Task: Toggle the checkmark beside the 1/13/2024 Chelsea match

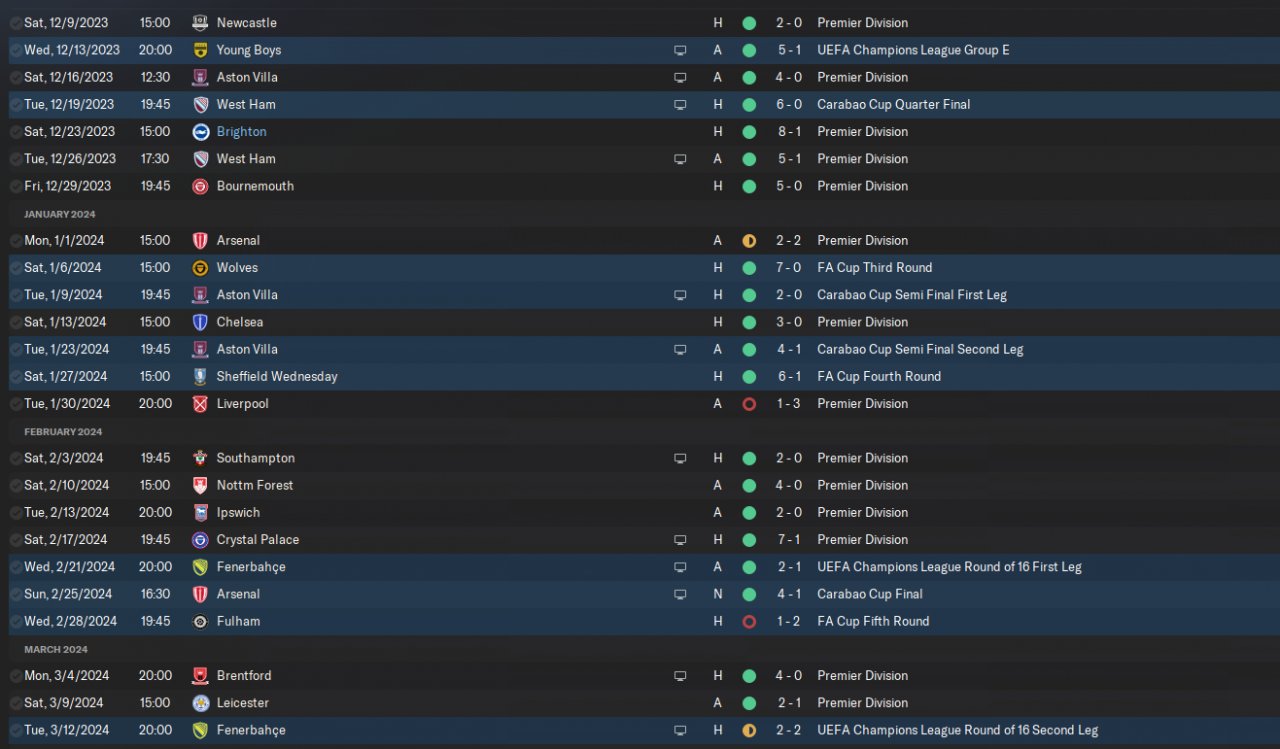Action: [x=16, y=322]
